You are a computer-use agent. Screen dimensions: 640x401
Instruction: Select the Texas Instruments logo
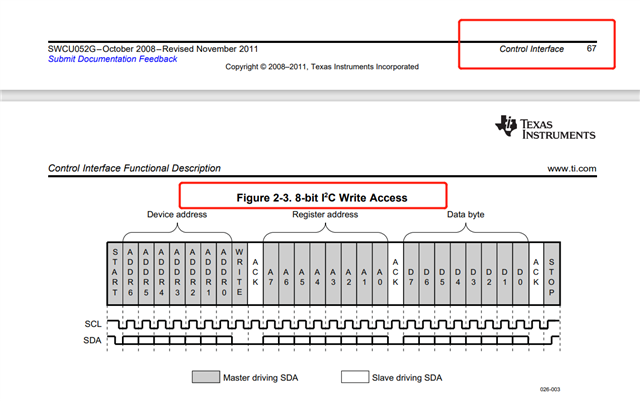click(x=545, y=127)
